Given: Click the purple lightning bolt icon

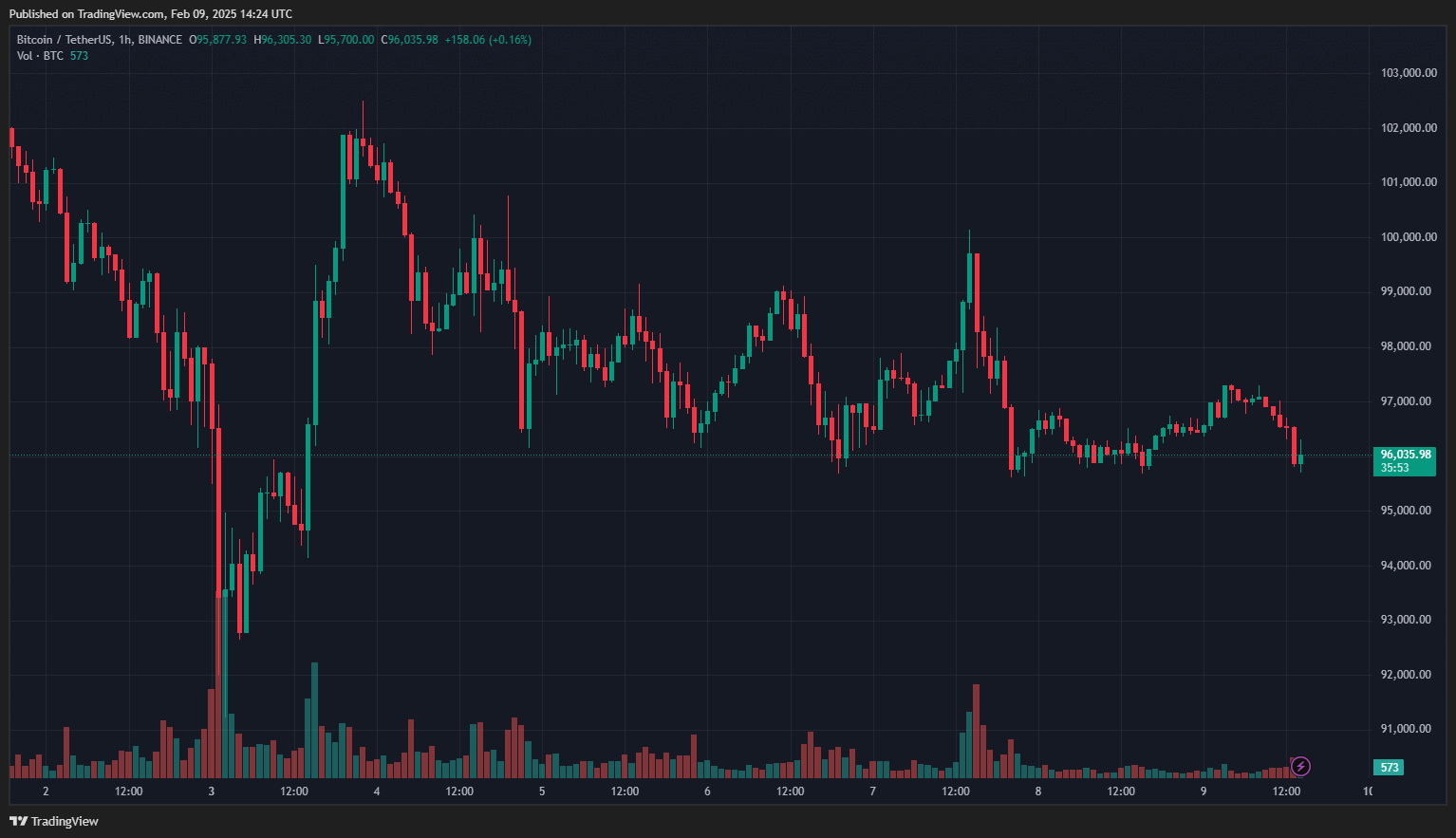Looking at the screenshot, I should (x=1300, y=766).
